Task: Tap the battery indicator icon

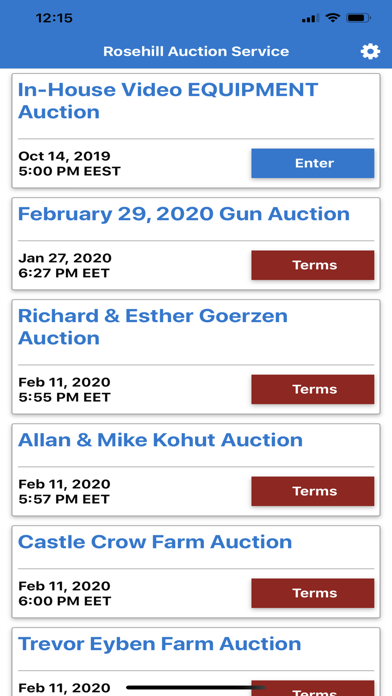Action: click(x=359, y=18)
